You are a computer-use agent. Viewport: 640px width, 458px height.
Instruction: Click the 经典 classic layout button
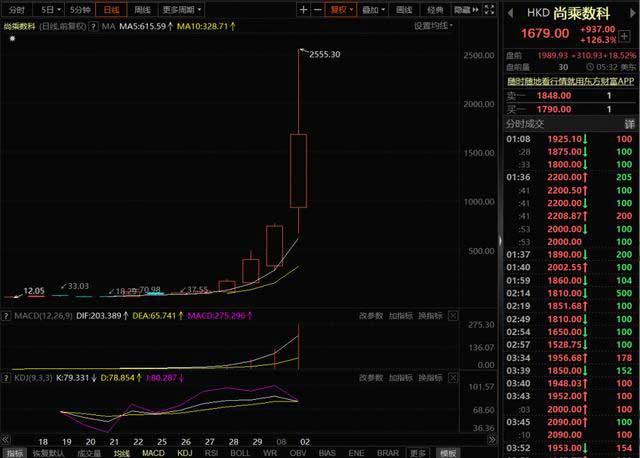435,10
